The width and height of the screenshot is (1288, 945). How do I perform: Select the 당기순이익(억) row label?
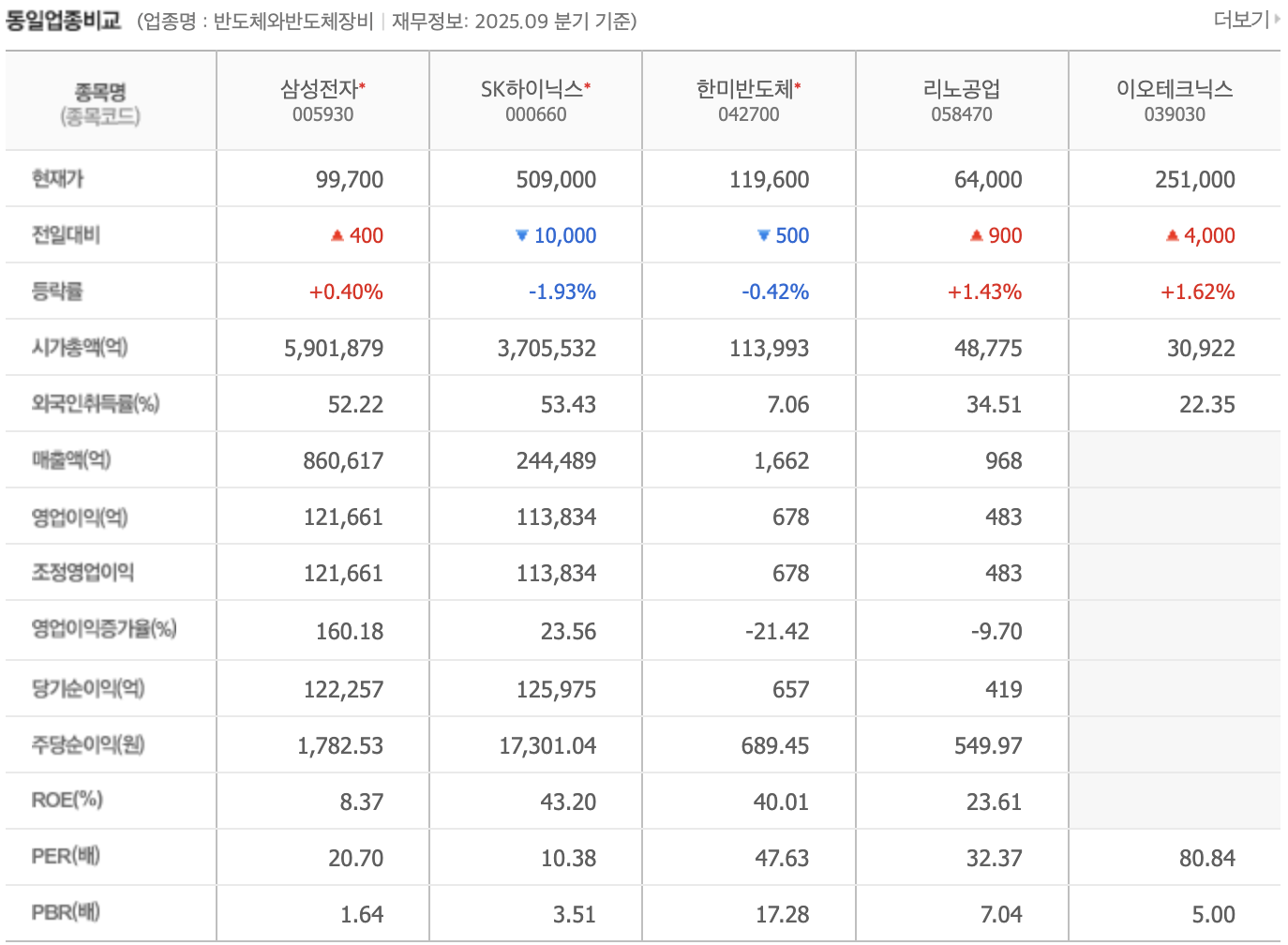[x=88, y=688]
